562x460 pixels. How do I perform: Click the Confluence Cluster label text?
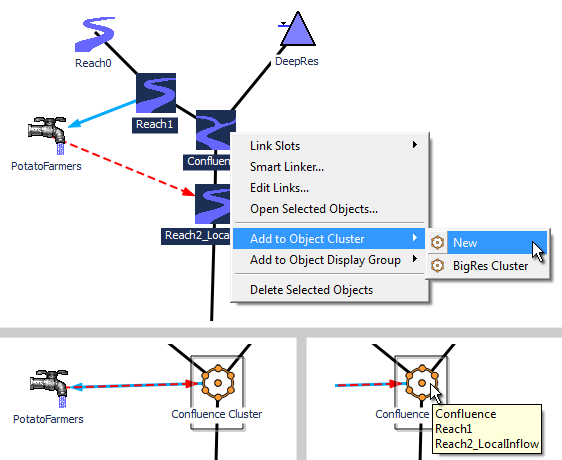click(216, 414)
